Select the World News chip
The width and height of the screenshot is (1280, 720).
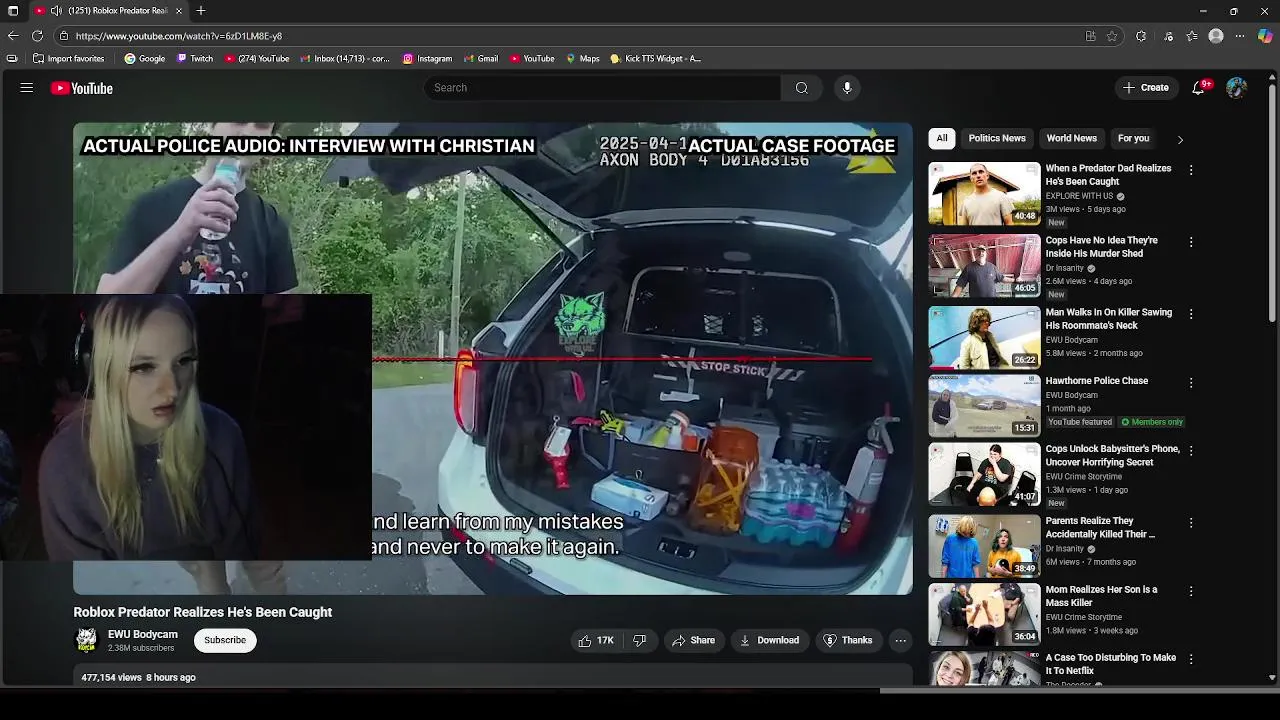click(x=1072, y=138)
